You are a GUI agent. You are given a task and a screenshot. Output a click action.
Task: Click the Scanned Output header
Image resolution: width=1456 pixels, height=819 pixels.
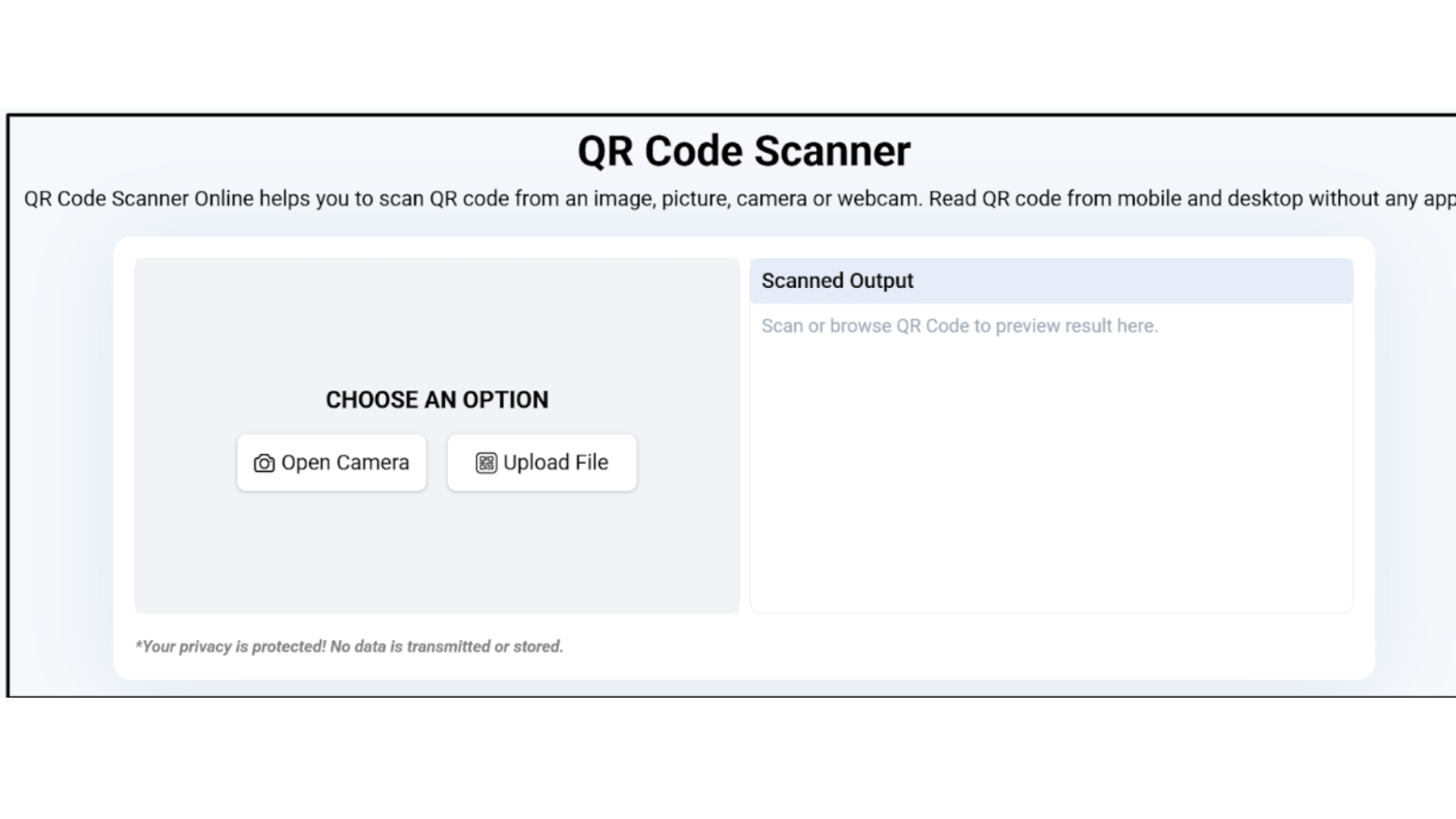click(837, 281)
